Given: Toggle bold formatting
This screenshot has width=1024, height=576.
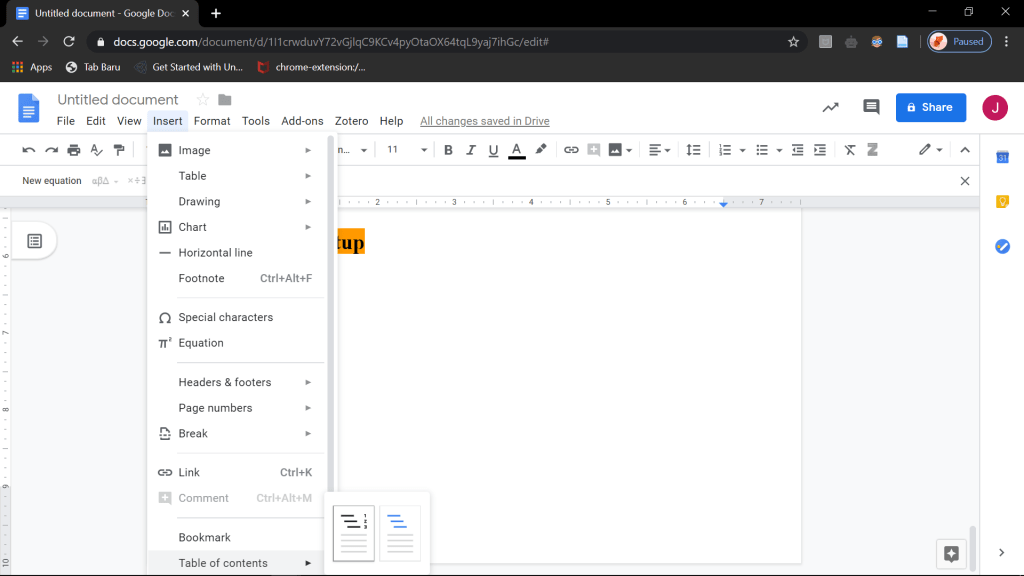Looking at the screenshot, I should click(x=448, y=150).
